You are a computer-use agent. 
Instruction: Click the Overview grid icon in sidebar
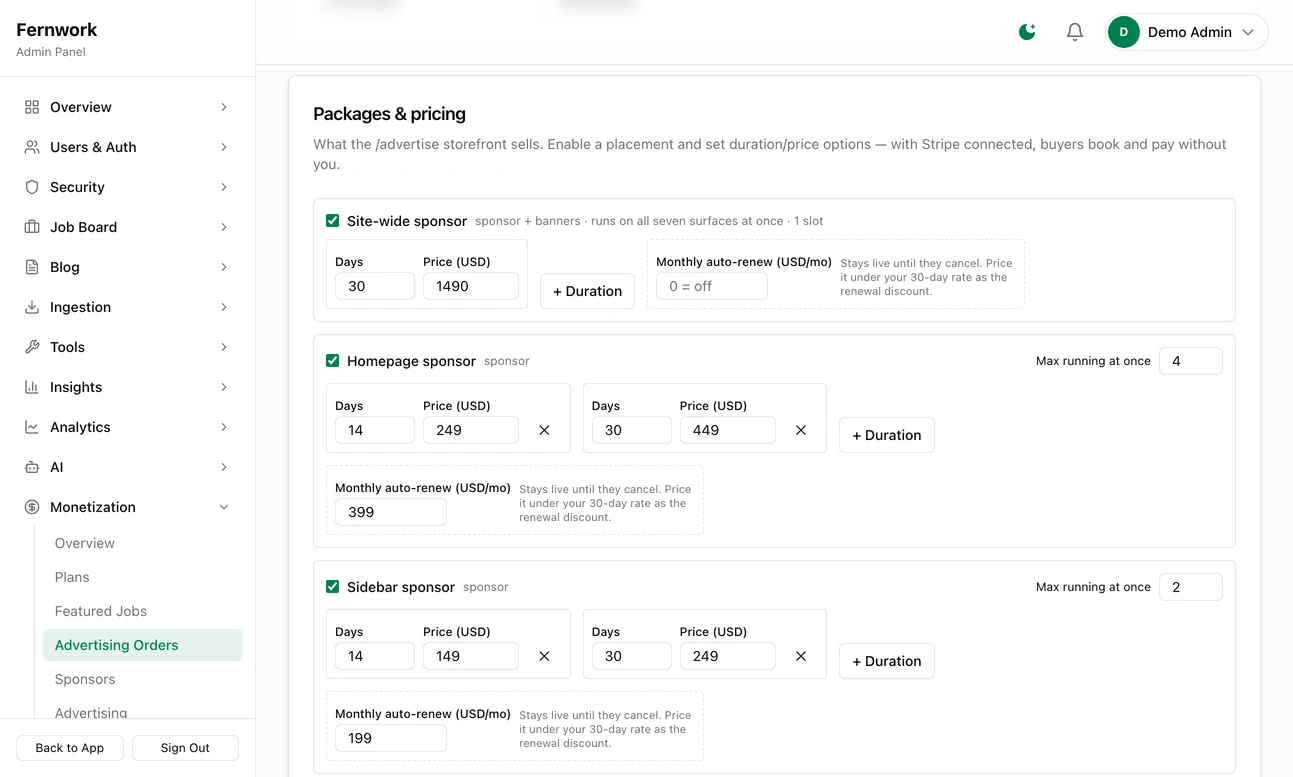32,107
